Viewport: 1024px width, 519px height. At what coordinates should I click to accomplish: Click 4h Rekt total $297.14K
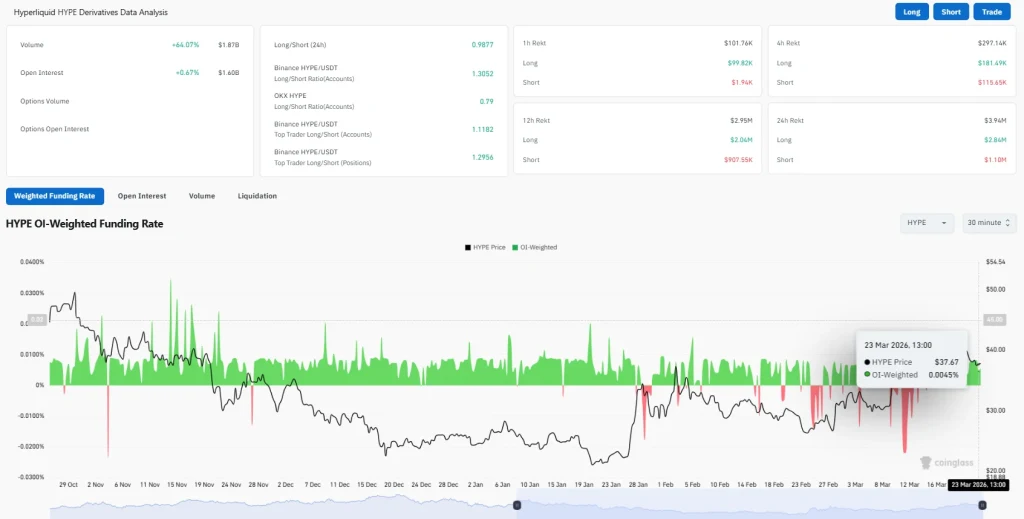(x=992, y=43)
